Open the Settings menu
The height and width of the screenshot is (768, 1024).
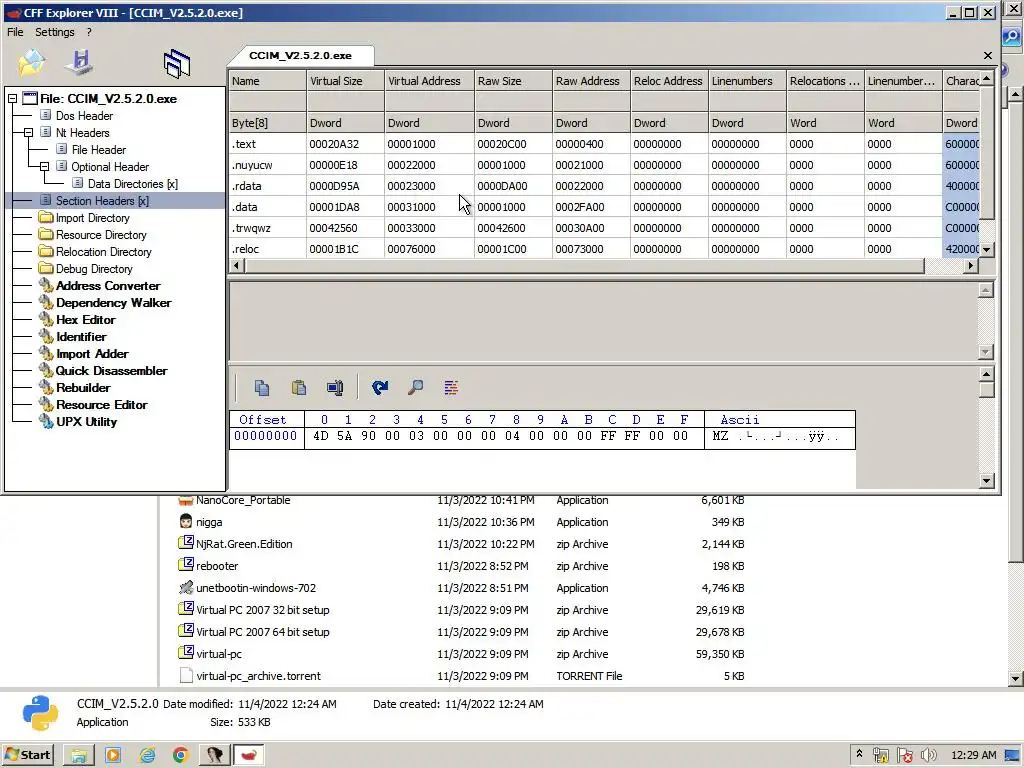[55, 32]
